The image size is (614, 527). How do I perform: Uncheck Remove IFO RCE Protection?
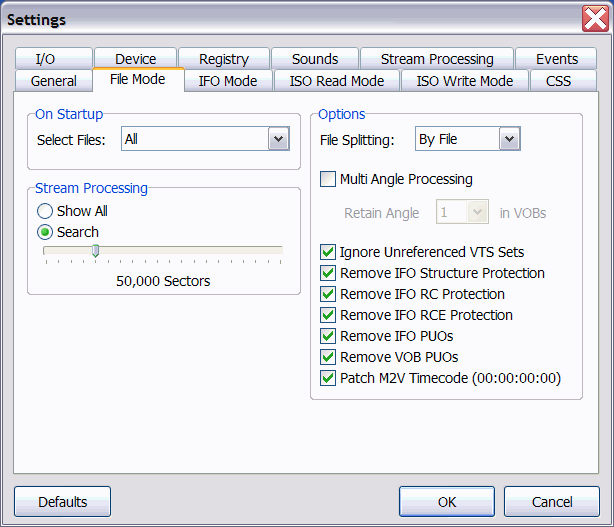[x=328, y=315]
